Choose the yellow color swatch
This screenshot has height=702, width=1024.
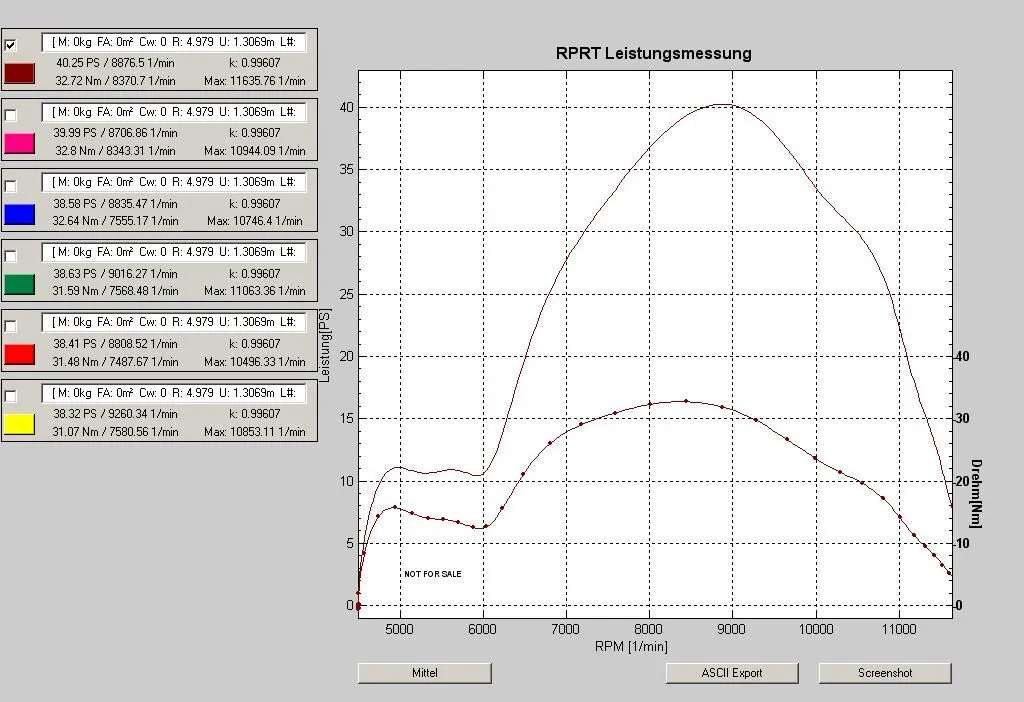(x=20, y=424)
